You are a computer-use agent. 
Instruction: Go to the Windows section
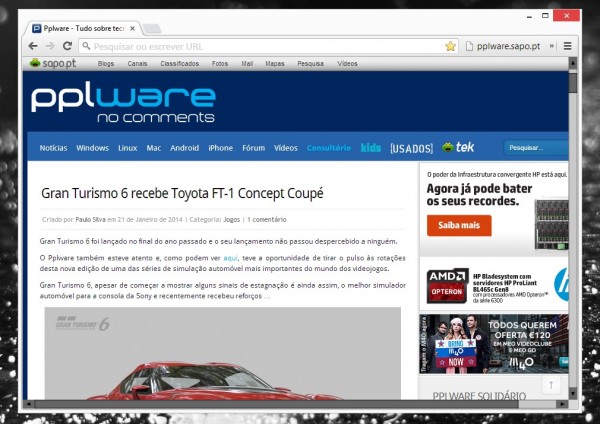(x=92, y=148)
